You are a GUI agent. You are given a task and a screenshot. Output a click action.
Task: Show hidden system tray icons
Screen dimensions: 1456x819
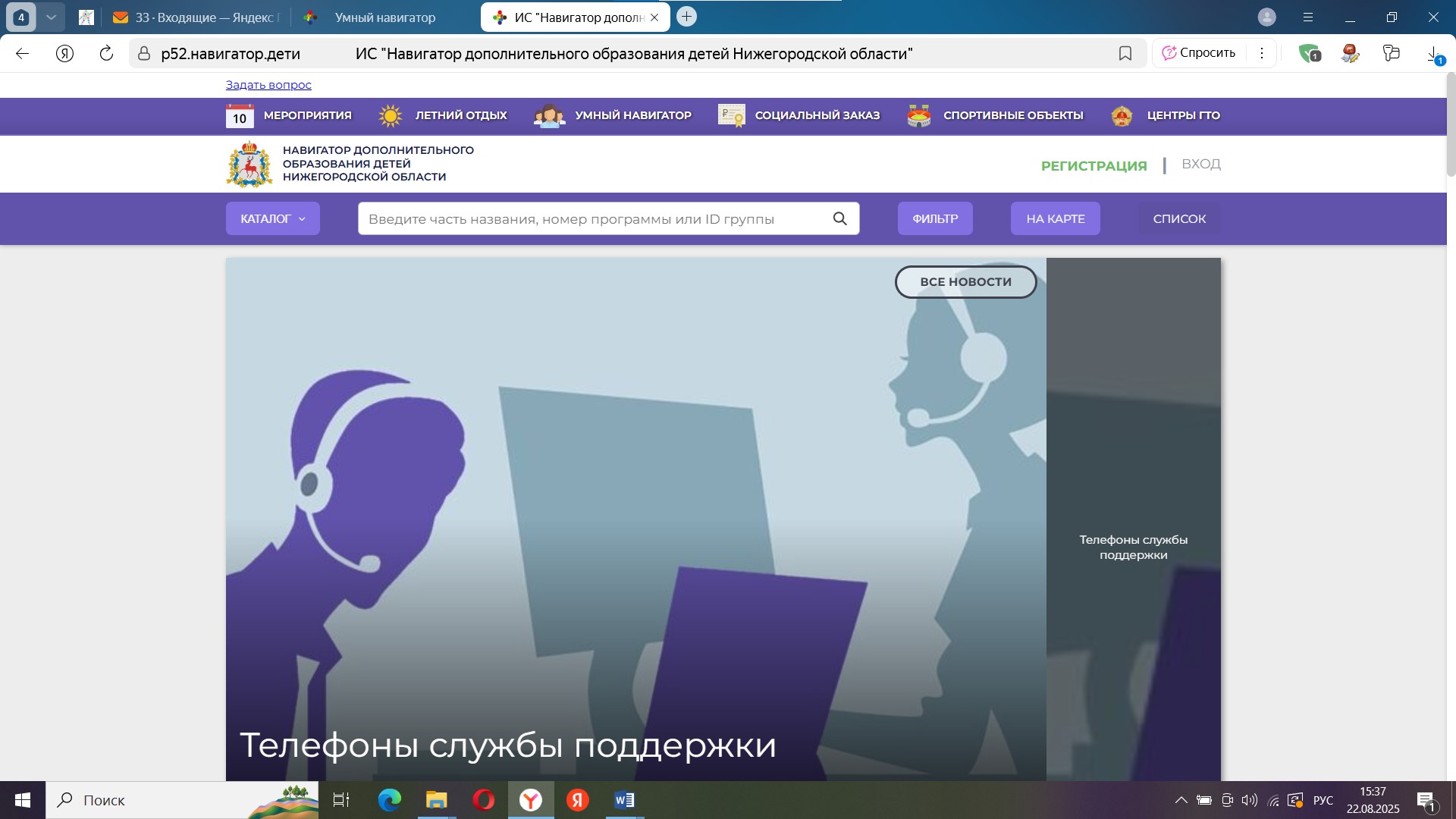[x=1181, y=800]
